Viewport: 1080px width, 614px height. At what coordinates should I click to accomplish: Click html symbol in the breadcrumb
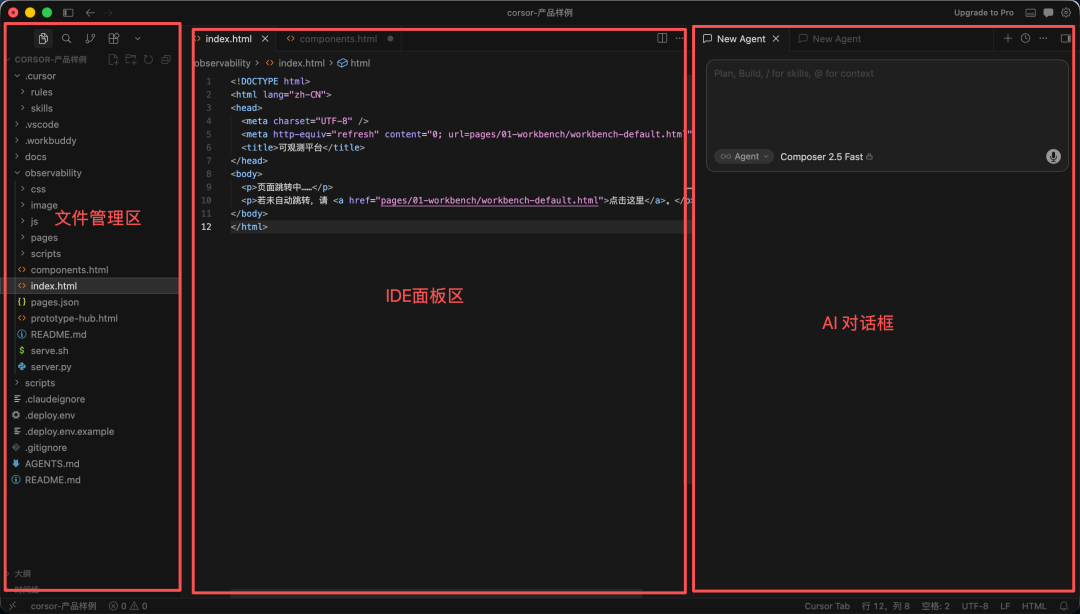(x=354, y=63)
